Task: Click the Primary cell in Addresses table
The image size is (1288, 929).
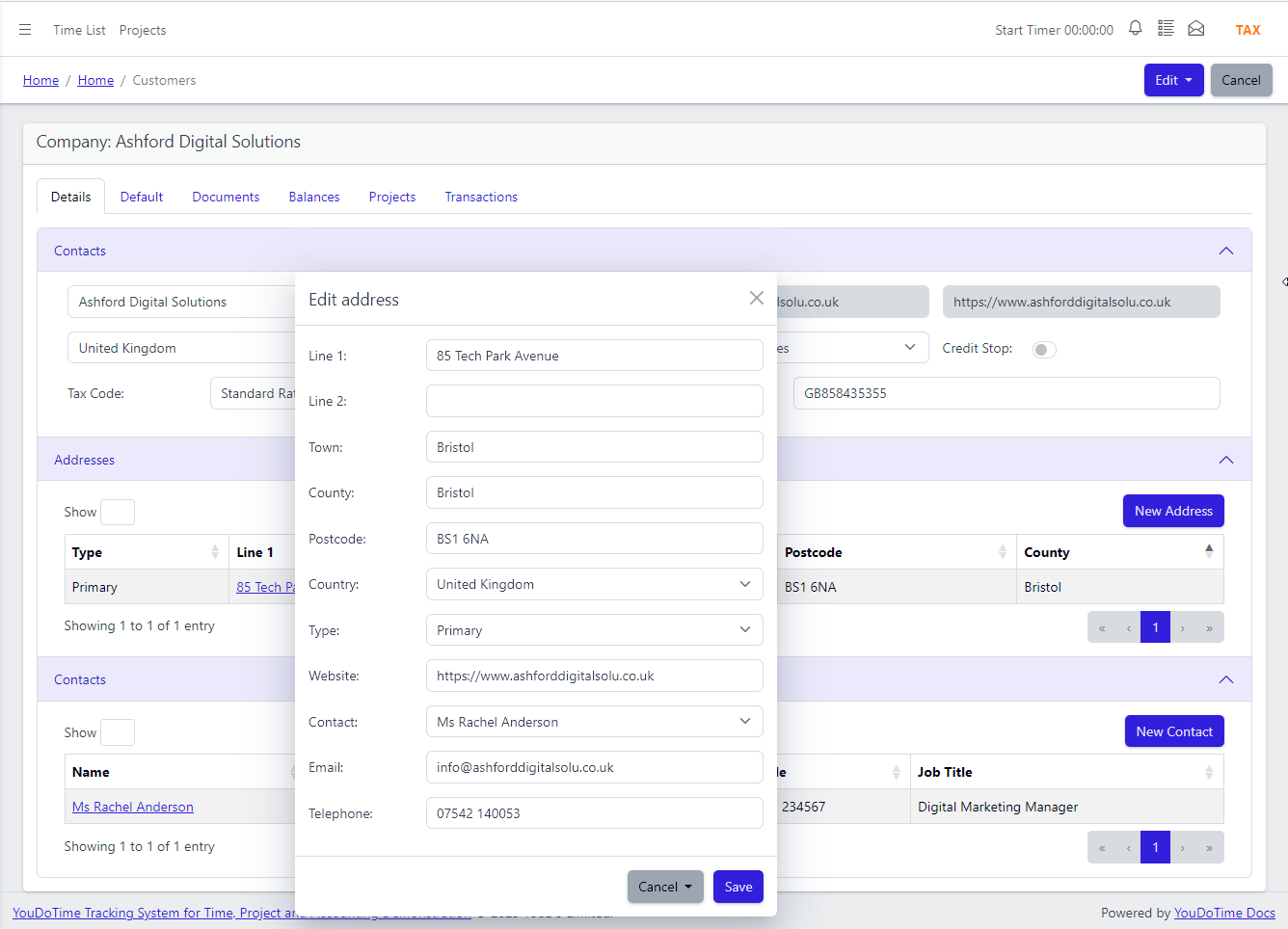Action: pyautogui.click(x=147, y=587)
